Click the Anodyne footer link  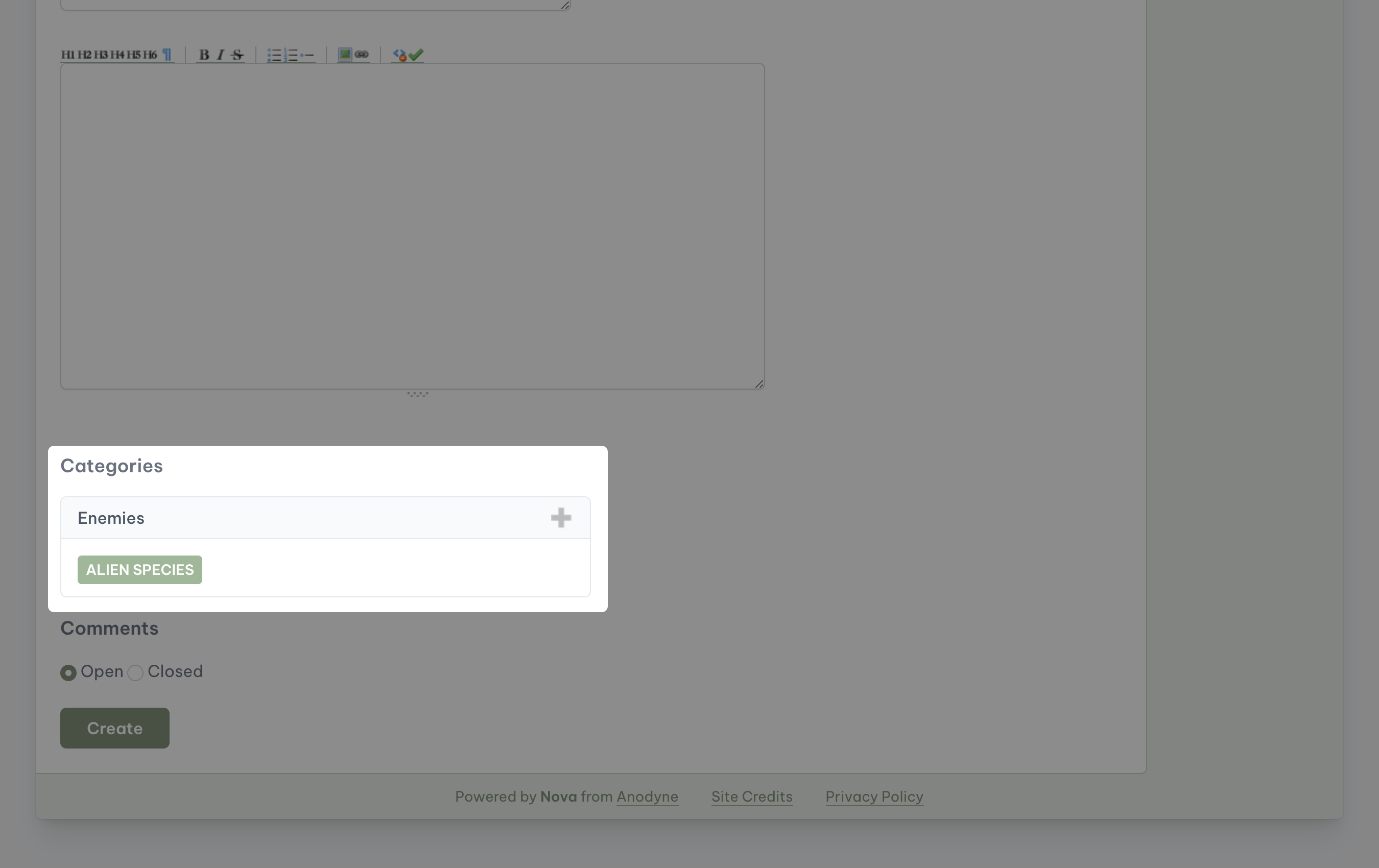pyautogui.click(x=647, y=797)
